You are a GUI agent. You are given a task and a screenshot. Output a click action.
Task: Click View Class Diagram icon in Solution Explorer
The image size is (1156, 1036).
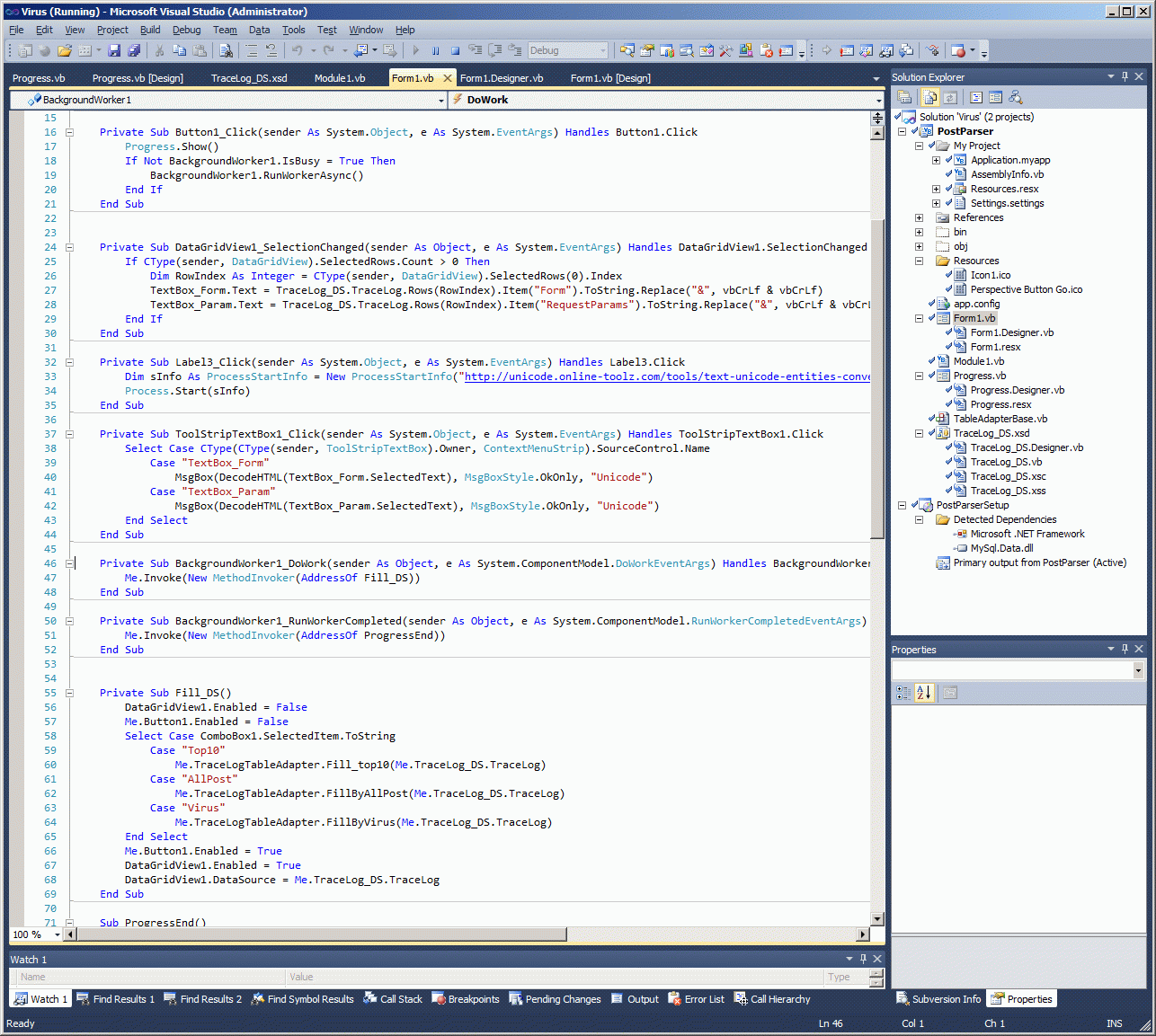pos(1016,97)
